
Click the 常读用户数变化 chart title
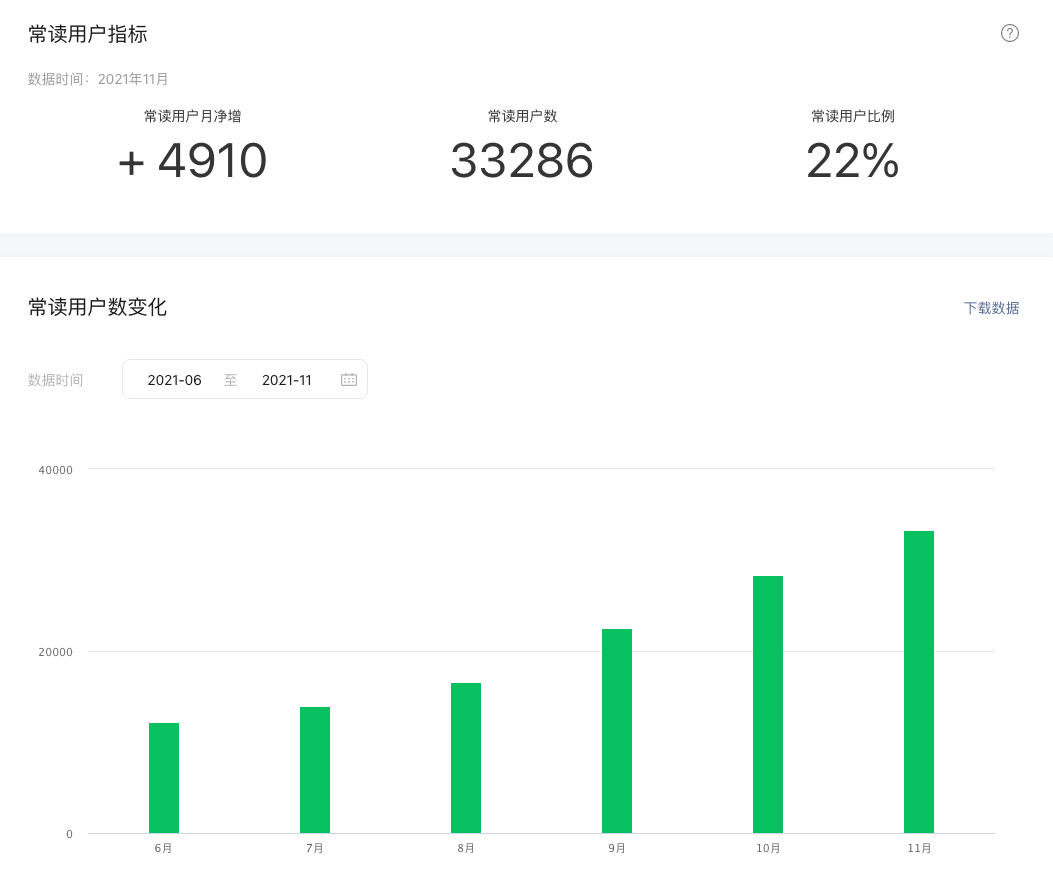(x=97, y=307)
